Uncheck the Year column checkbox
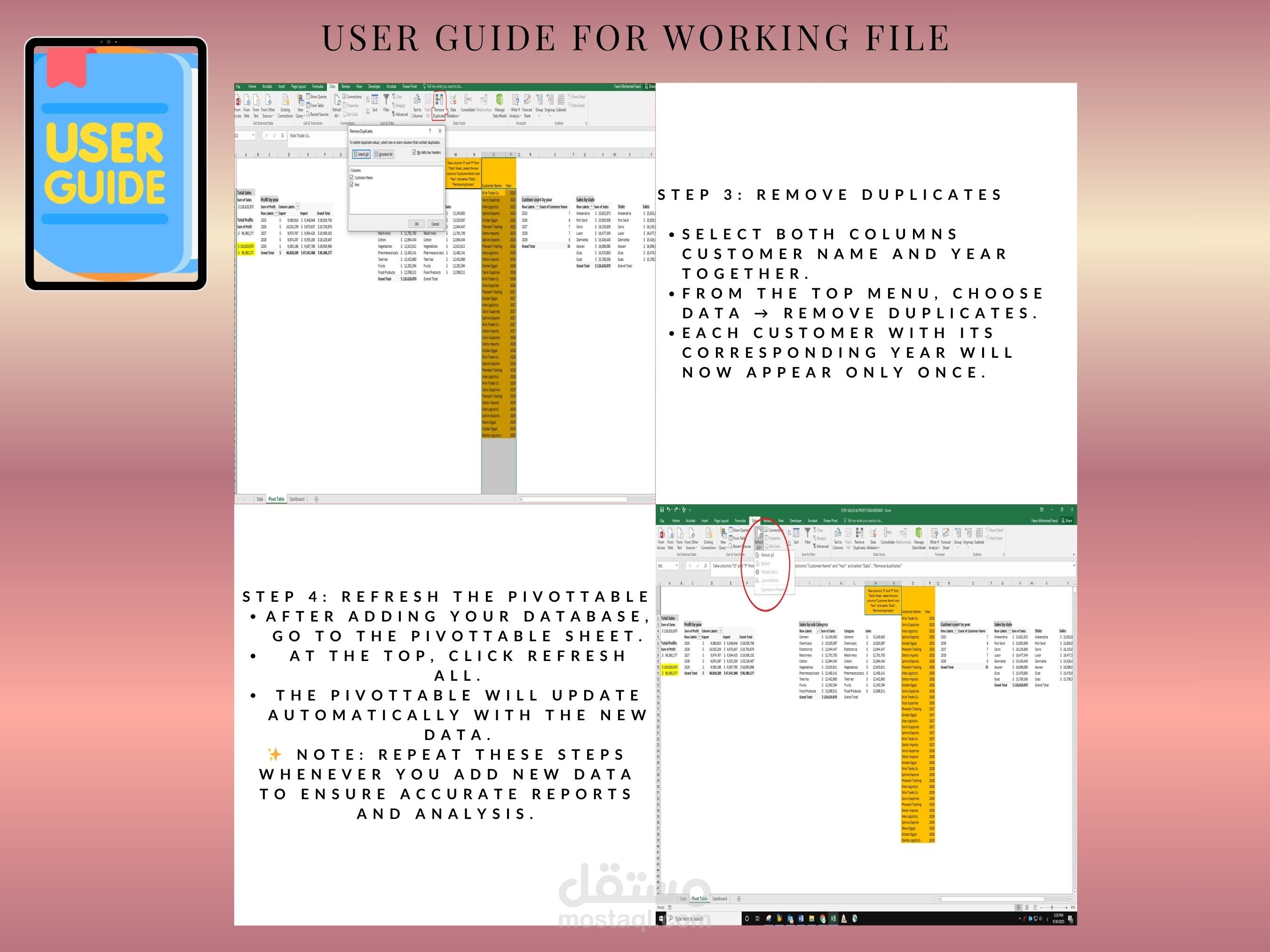The width and height of the screenshot is (1270, 952). point(352,184)
